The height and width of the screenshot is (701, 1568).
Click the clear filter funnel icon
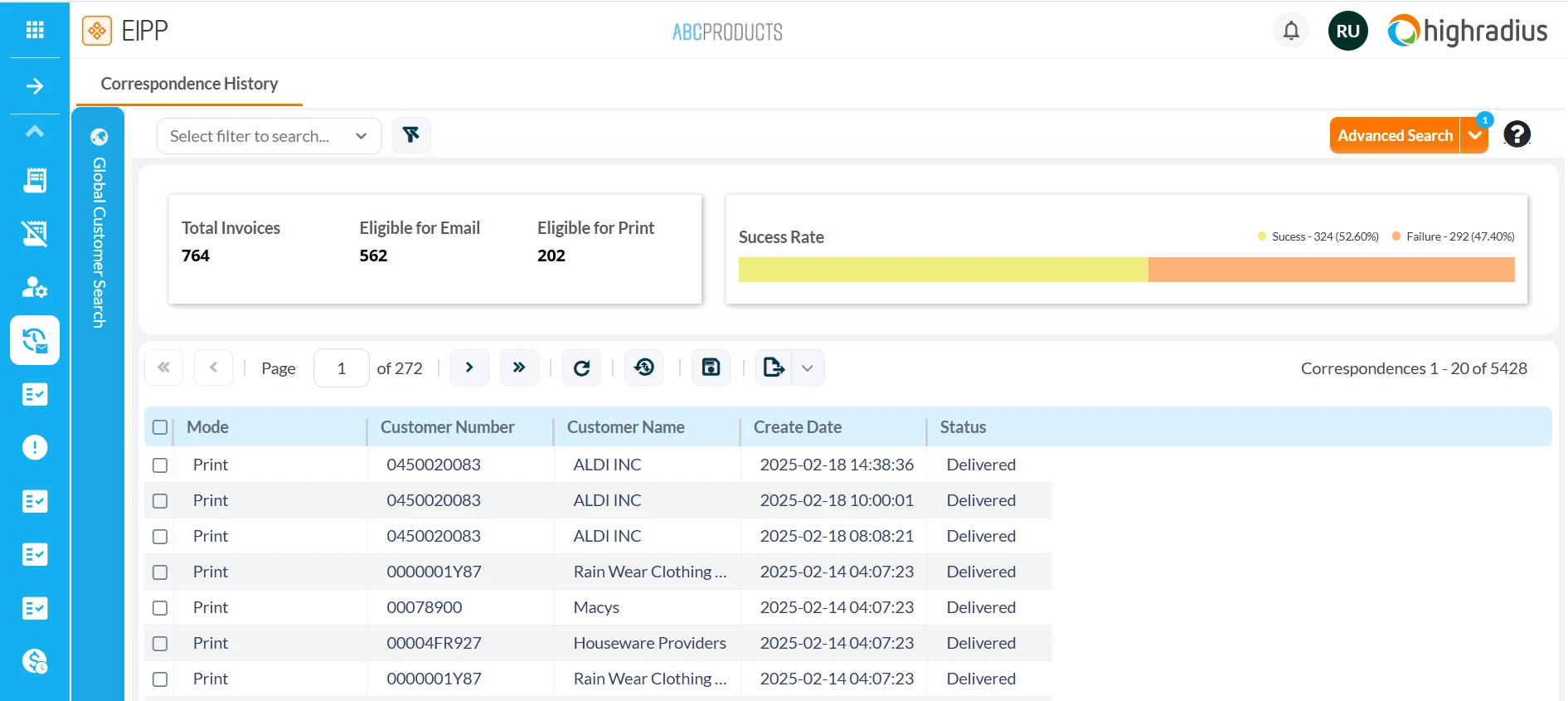411,135
